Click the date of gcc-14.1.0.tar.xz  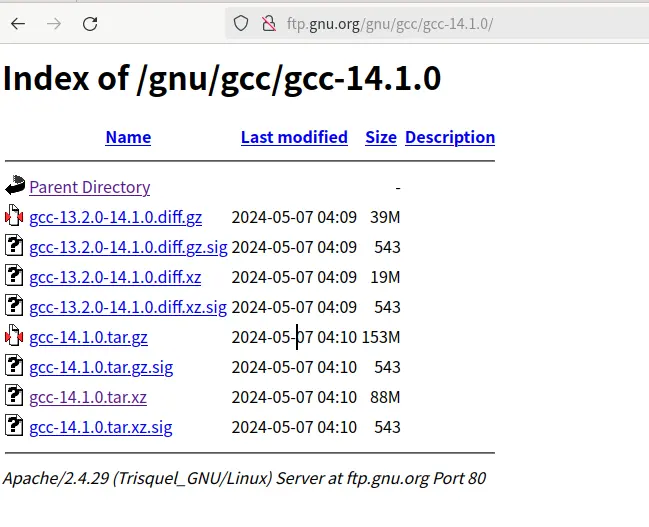[294, 397]
